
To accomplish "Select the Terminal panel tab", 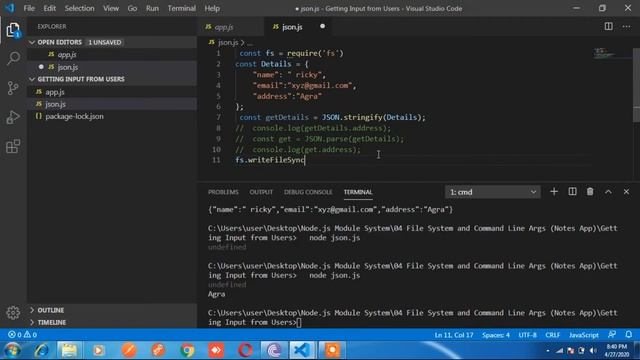I will [x=358, y=192].
